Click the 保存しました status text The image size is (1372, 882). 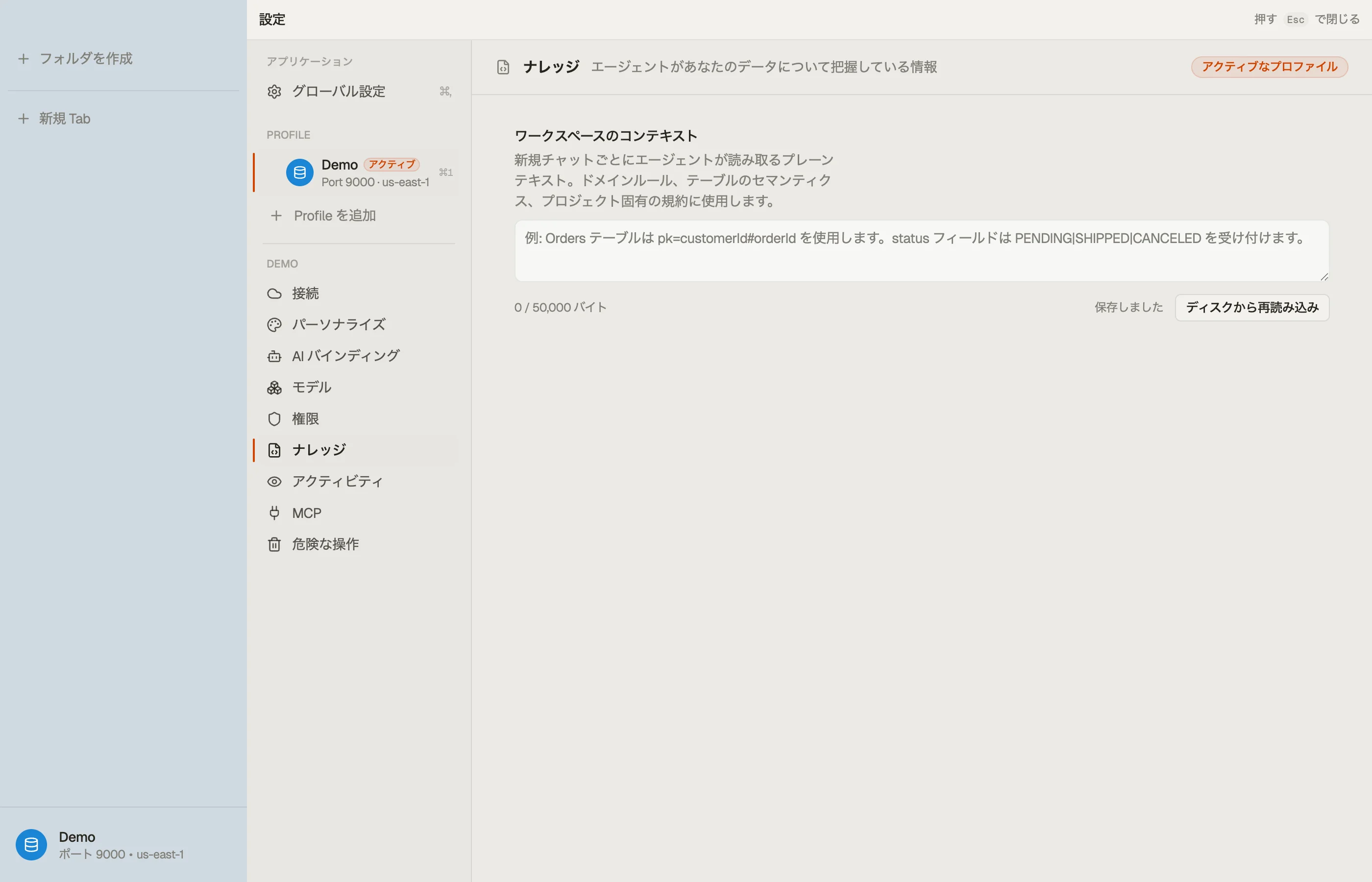pos(1128,308)
